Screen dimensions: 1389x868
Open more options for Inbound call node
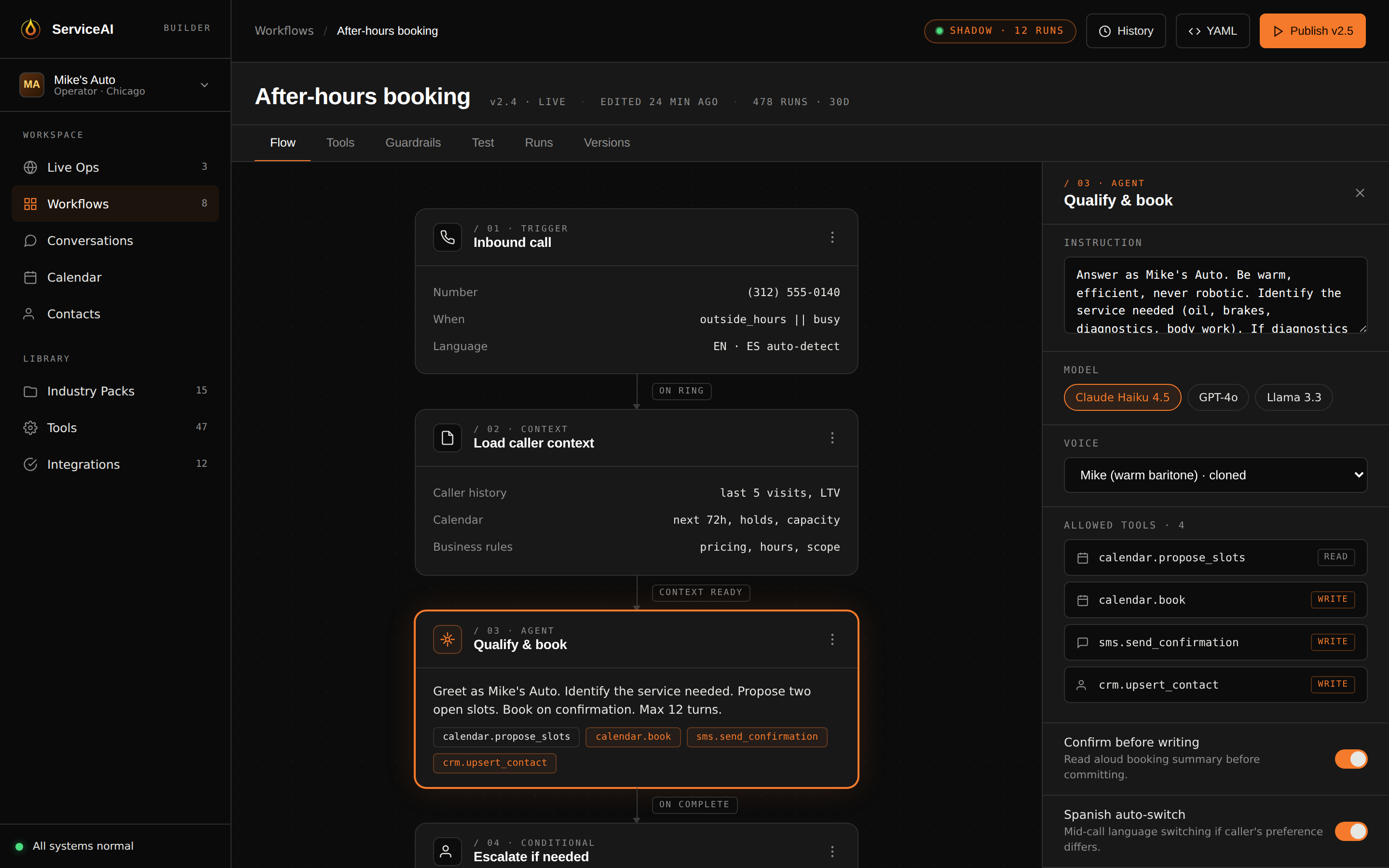832,237
